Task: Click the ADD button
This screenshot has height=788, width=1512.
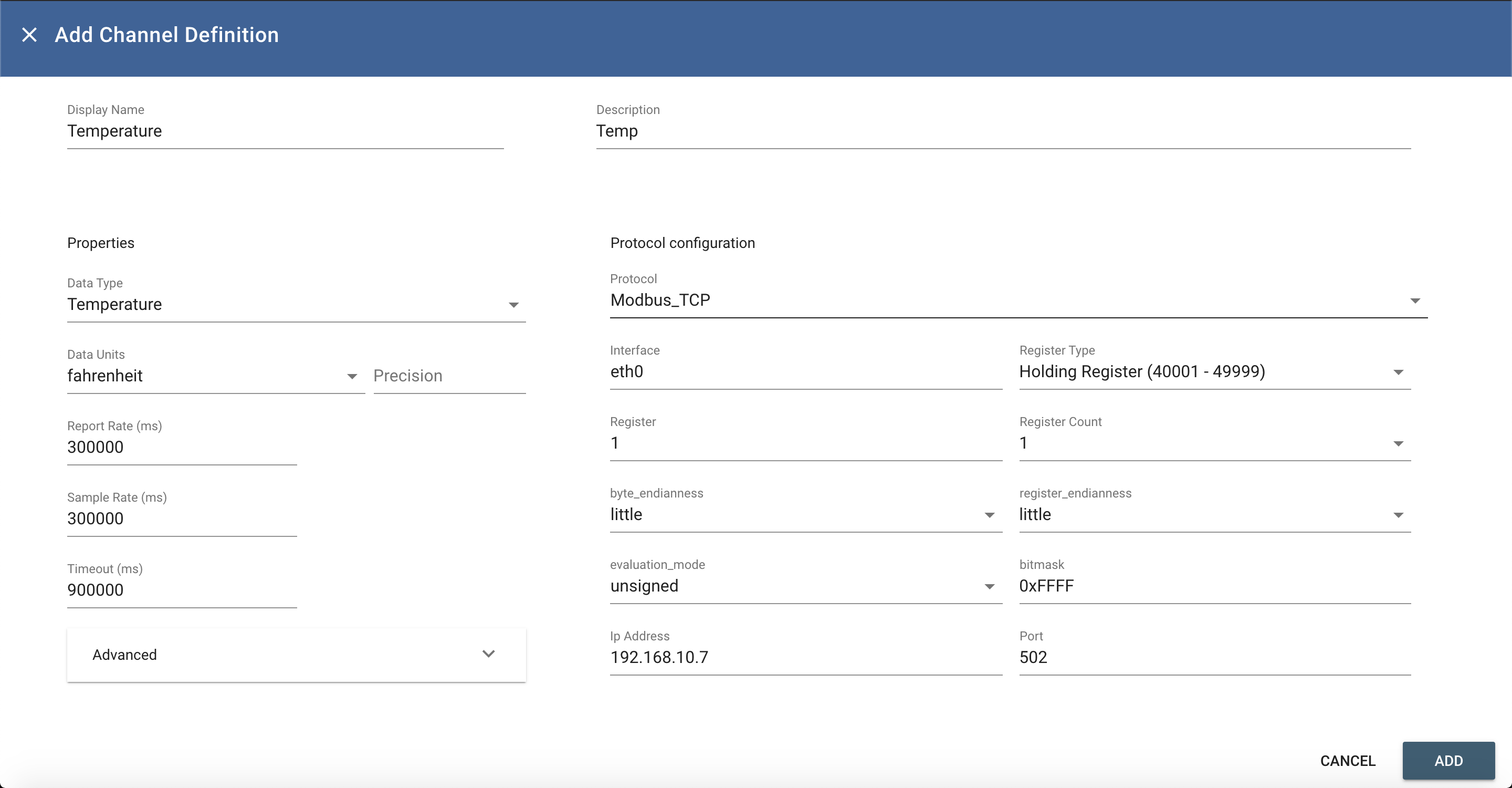Action: click(x=1448, y=760)
